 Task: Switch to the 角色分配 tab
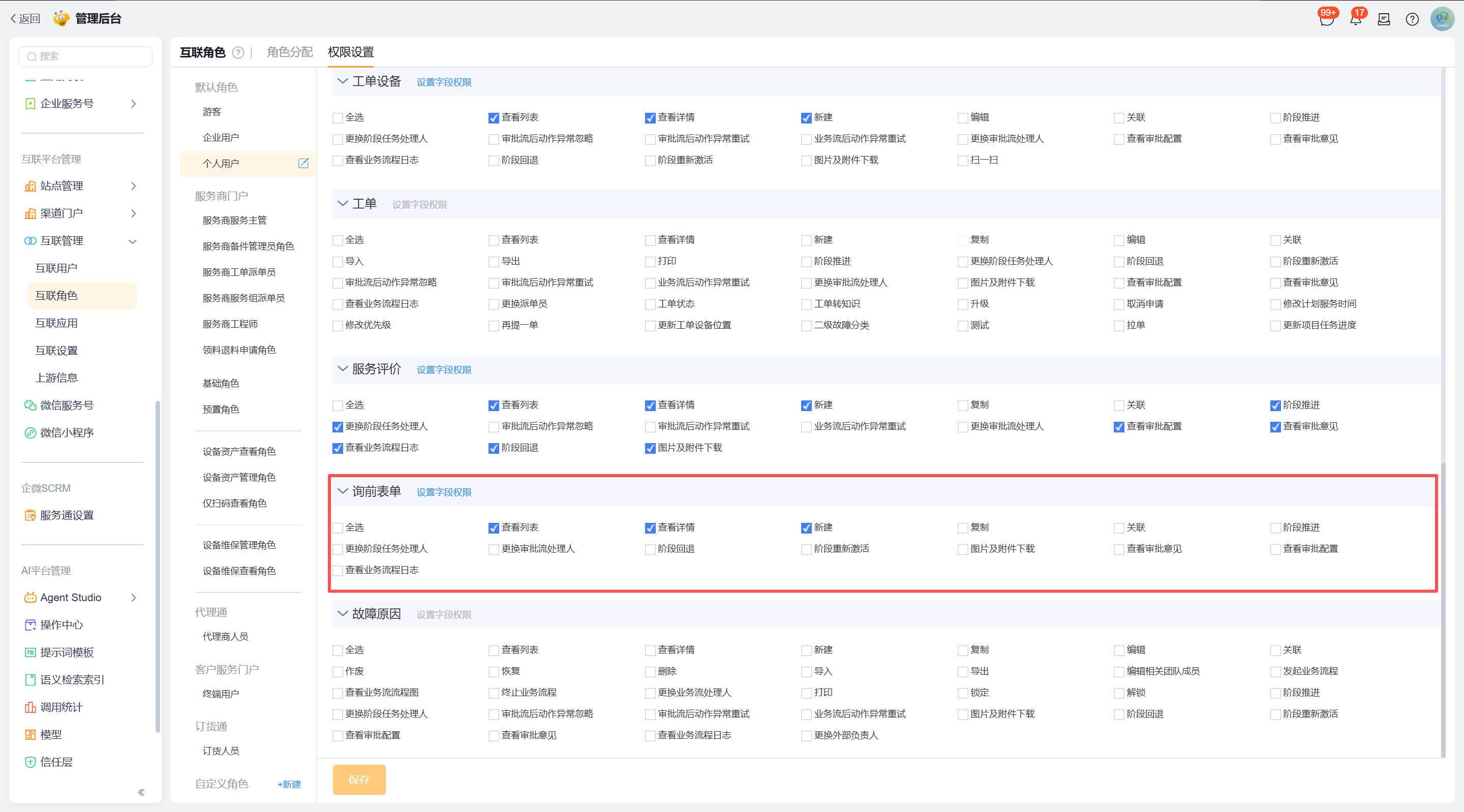[290, 52]
